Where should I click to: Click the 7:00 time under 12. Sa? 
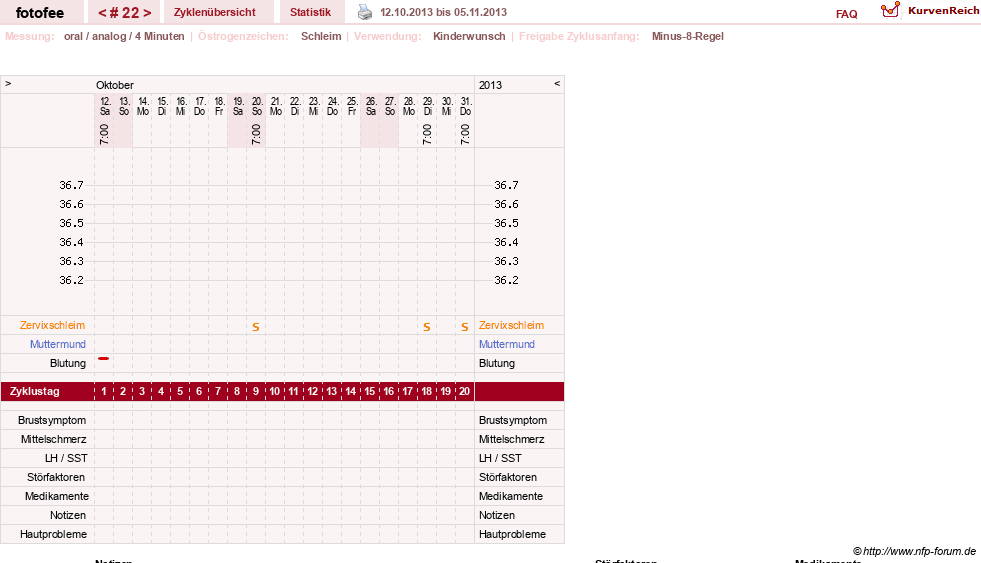(x=104, y=134)
